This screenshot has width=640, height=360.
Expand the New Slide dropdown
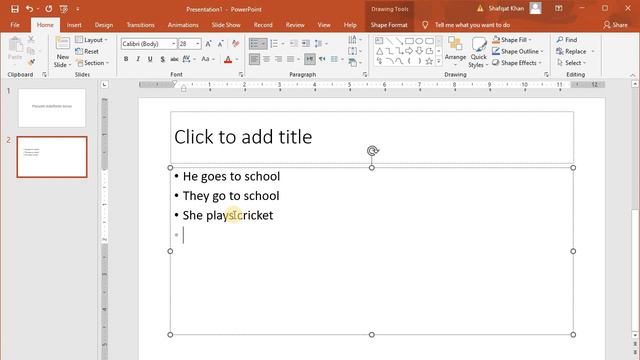click(62, 61)
